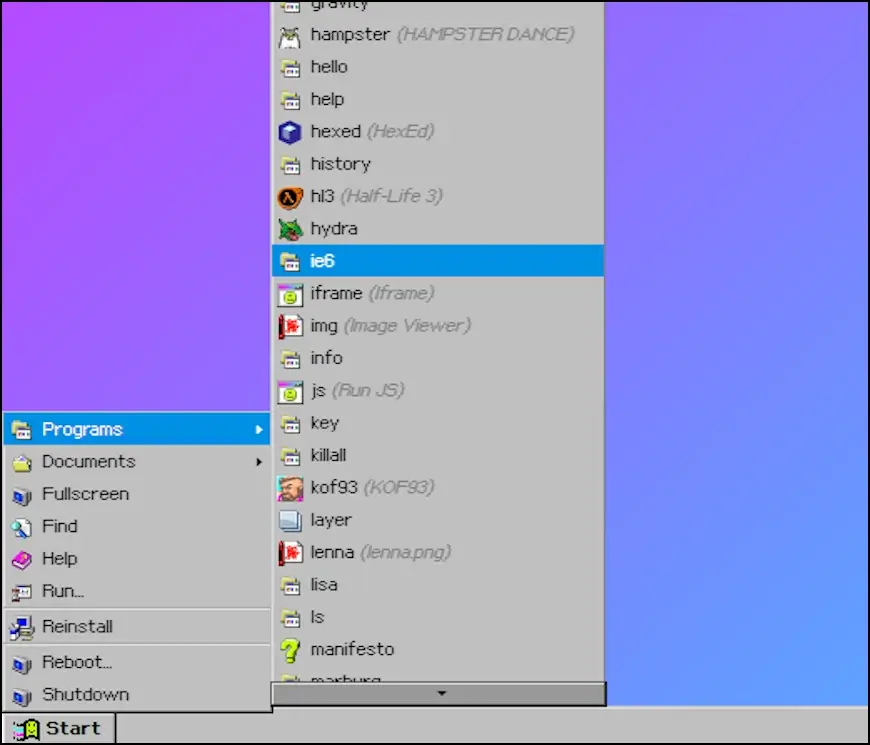Select the manifesto question mark icon
Viewport: 870px width, 745px height.
tap(290, 650)
